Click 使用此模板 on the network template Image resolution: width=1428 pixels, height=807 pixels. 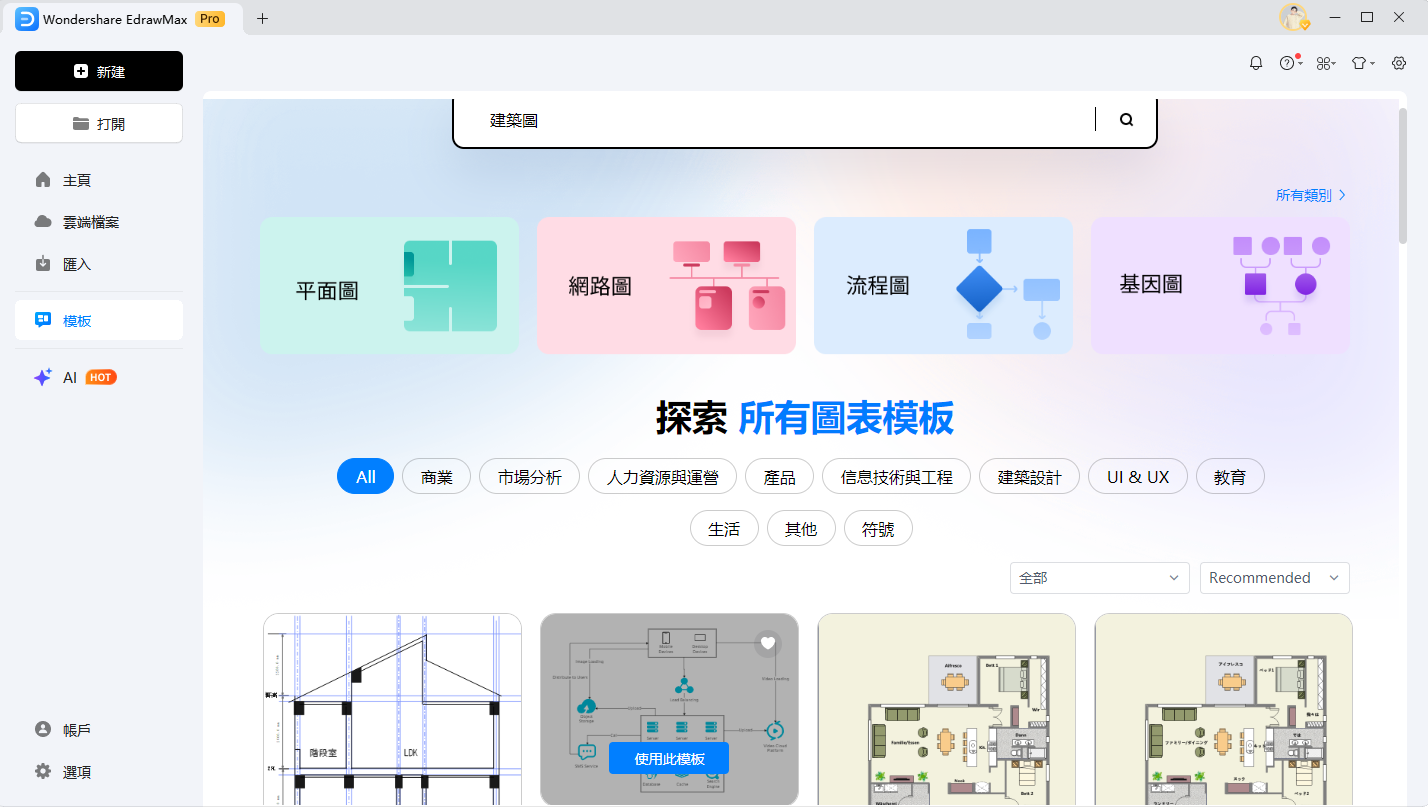pyautogui.click(x=668, y=758)
